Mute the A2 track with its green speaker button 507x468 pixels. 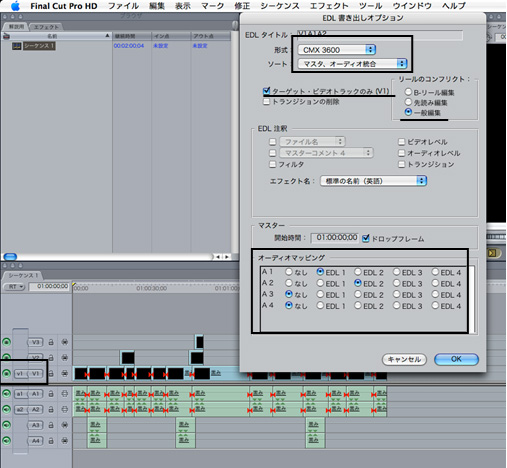click(x=6, y=409)
